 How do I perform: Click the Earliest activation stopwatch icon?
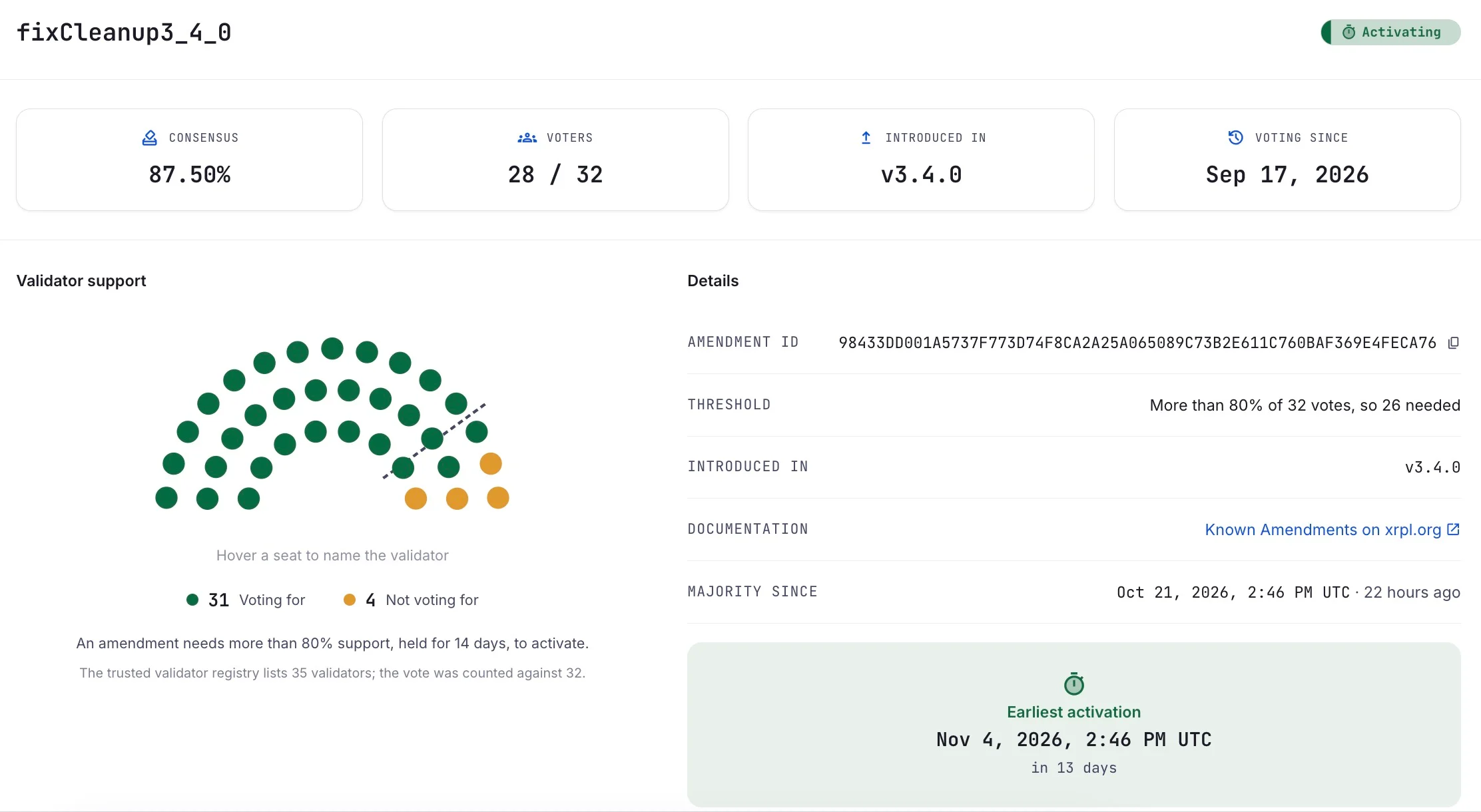pos(1073,684)
